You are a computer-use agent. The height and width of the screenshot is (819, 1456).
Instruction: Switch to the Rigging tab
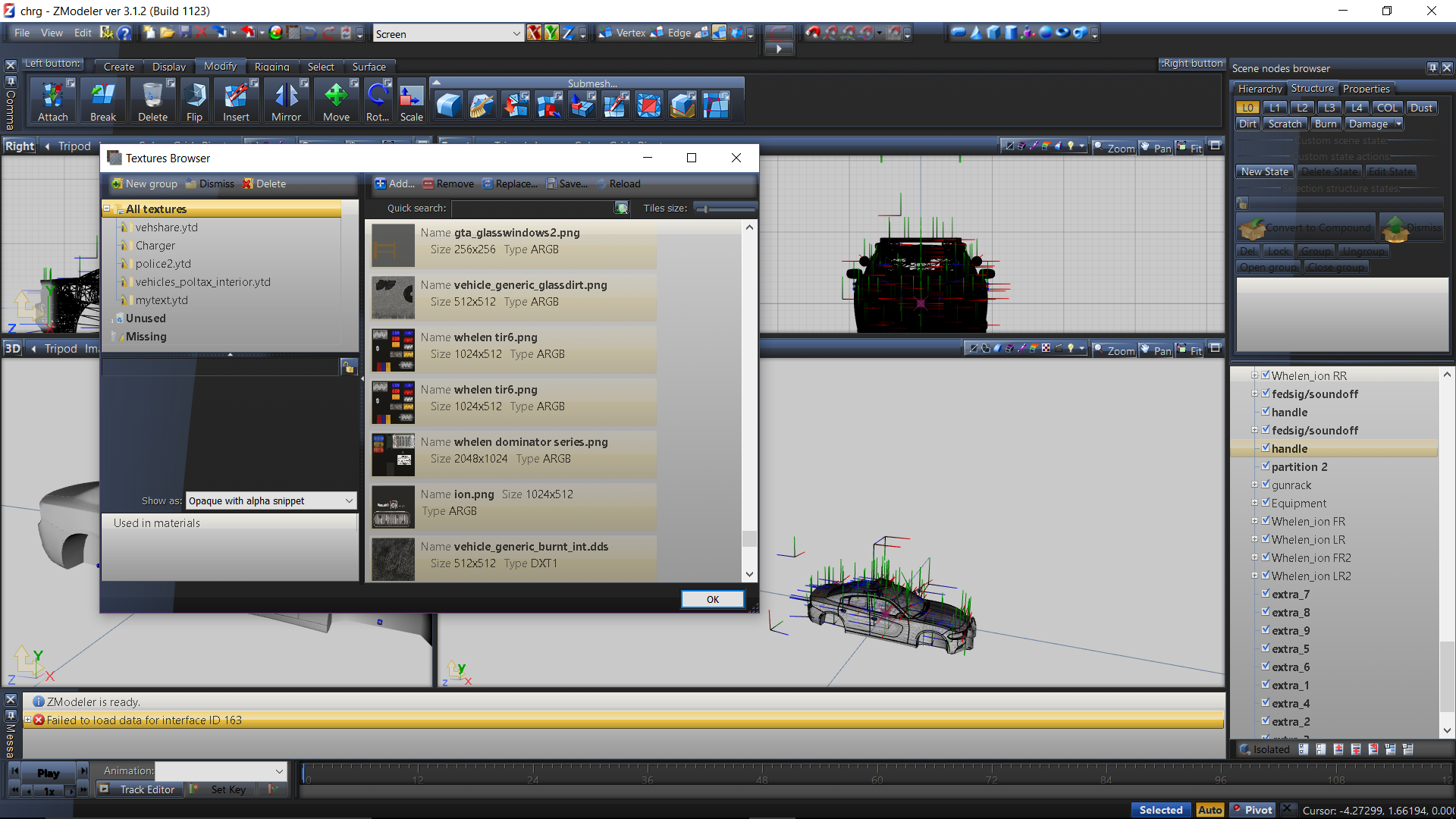(271, 67)
